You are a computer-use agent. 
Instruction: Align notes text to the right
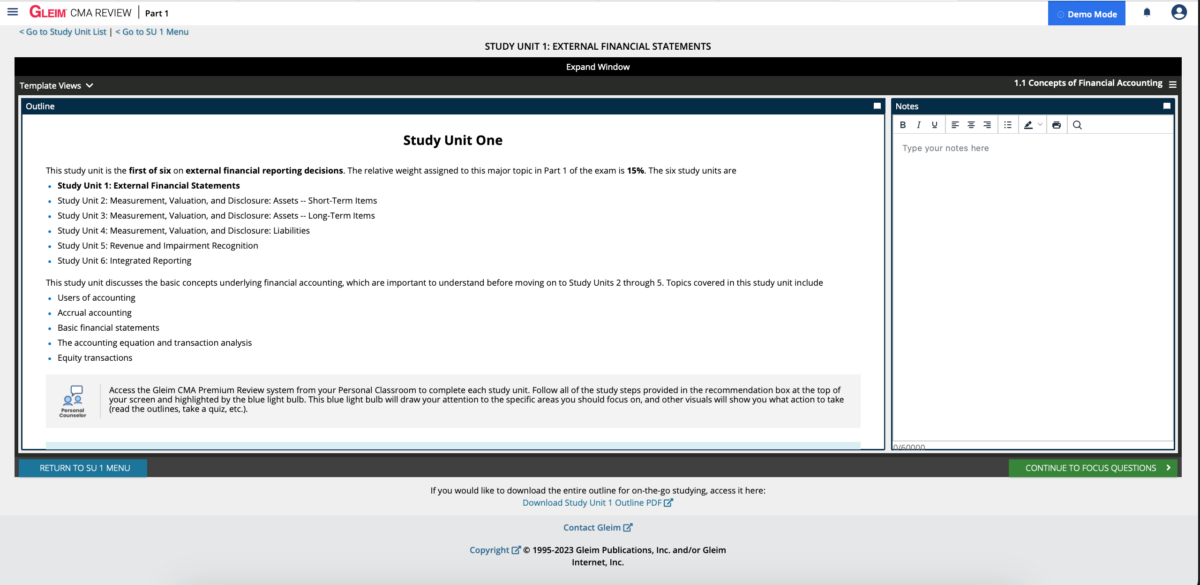987,125
